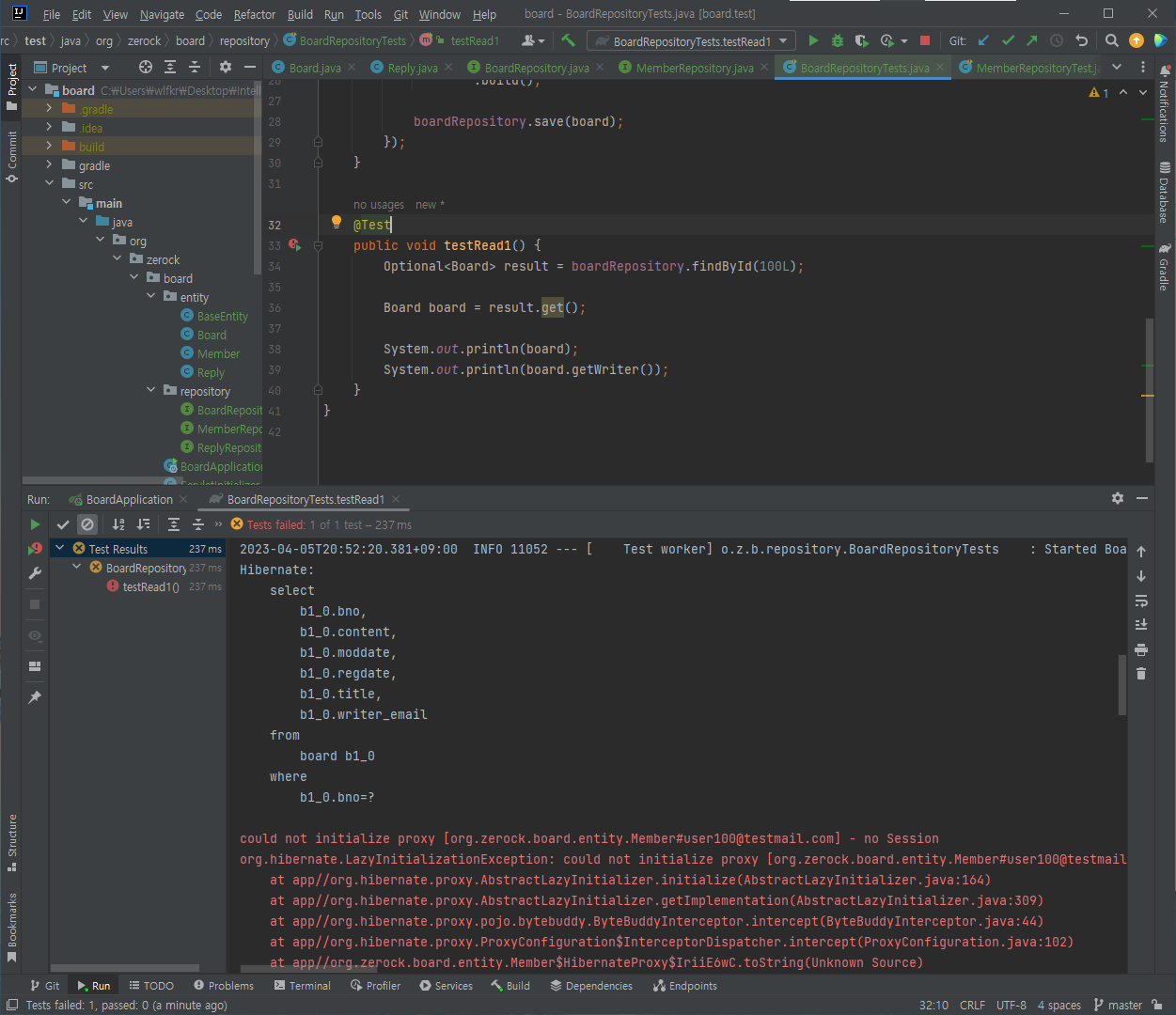Click master branch in status bar

pos(1118,1005)
